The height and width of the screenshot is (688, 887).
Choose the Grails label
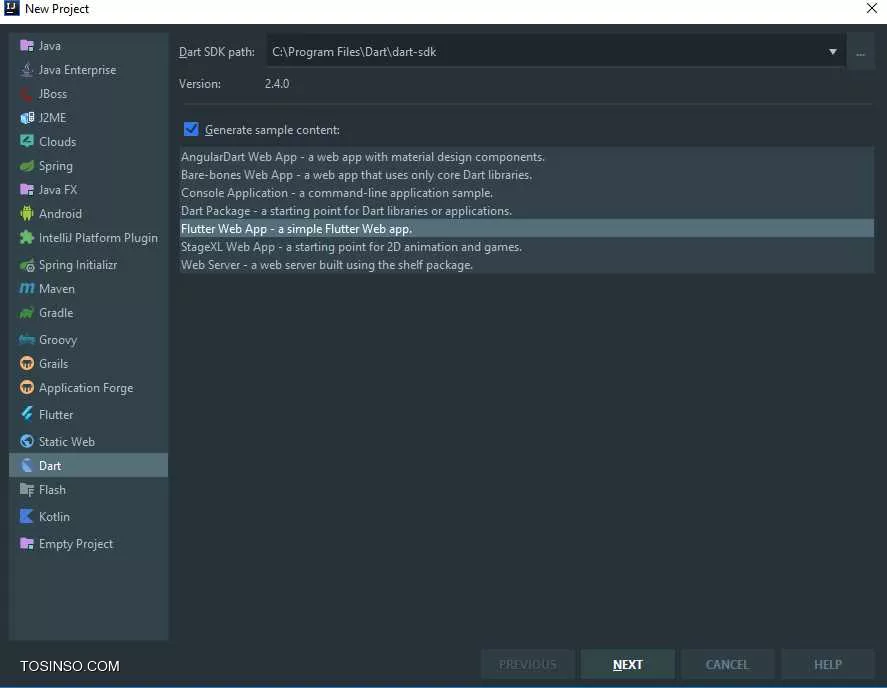point(54,363)
